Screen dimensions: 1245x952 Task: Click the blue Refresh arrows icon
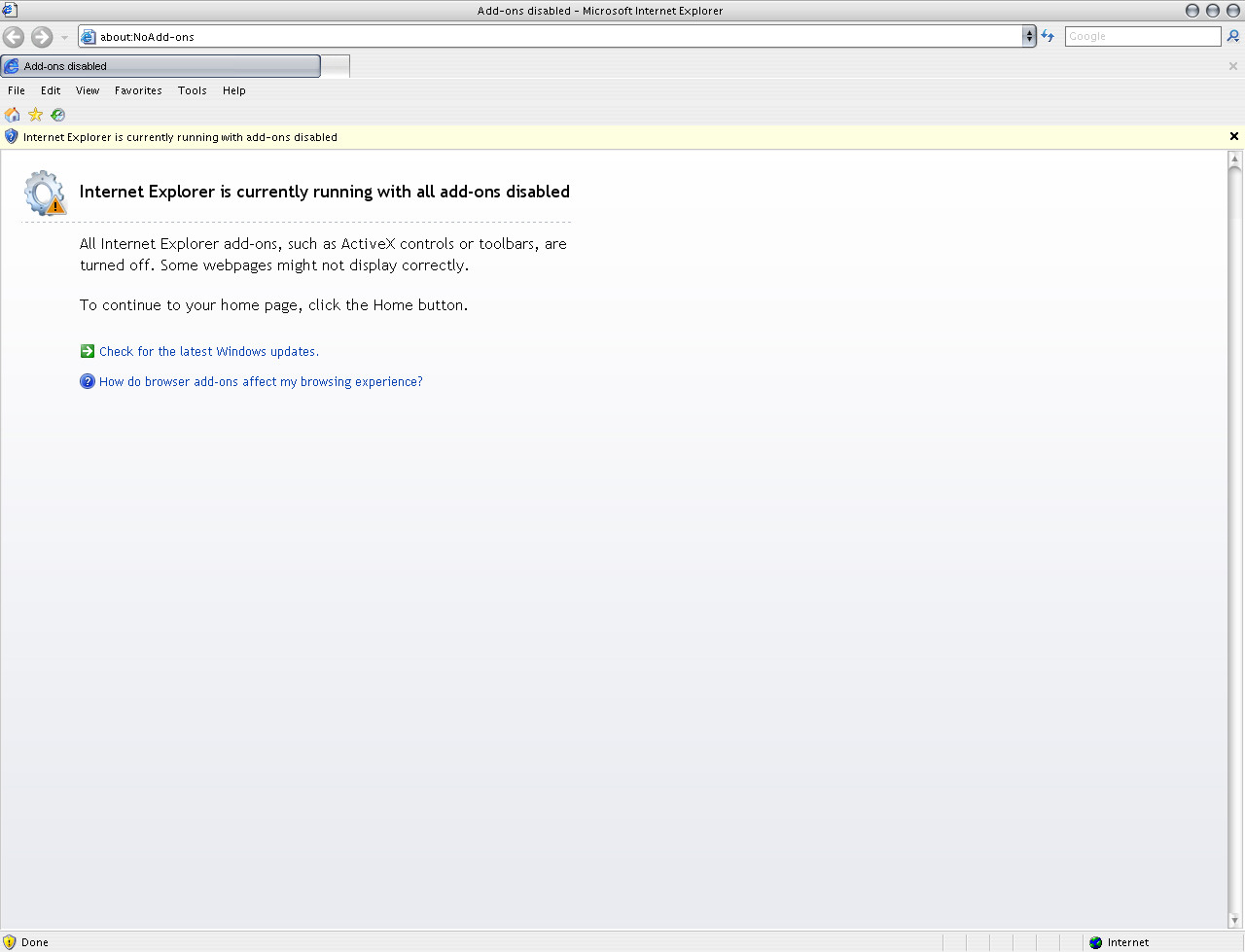1048,36
